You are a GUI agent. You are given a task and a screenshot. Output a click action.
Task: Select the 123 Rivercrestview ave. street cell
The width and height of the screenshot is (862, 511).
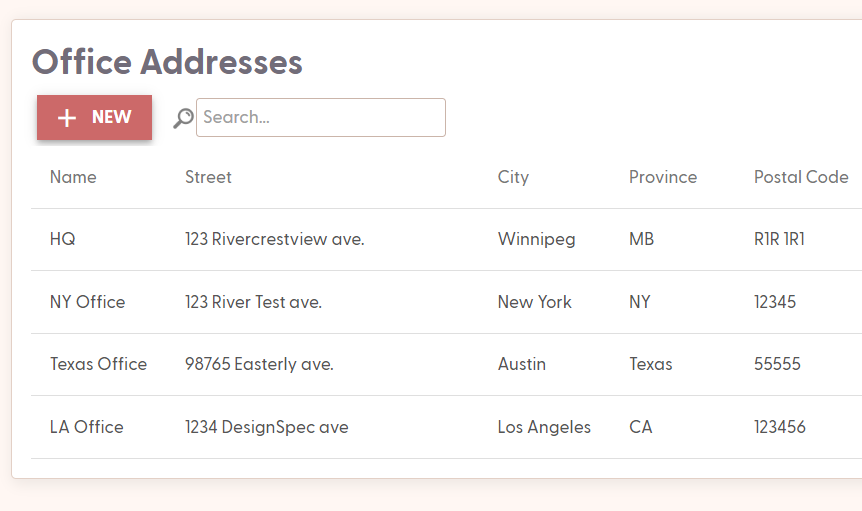coord(275,239)
